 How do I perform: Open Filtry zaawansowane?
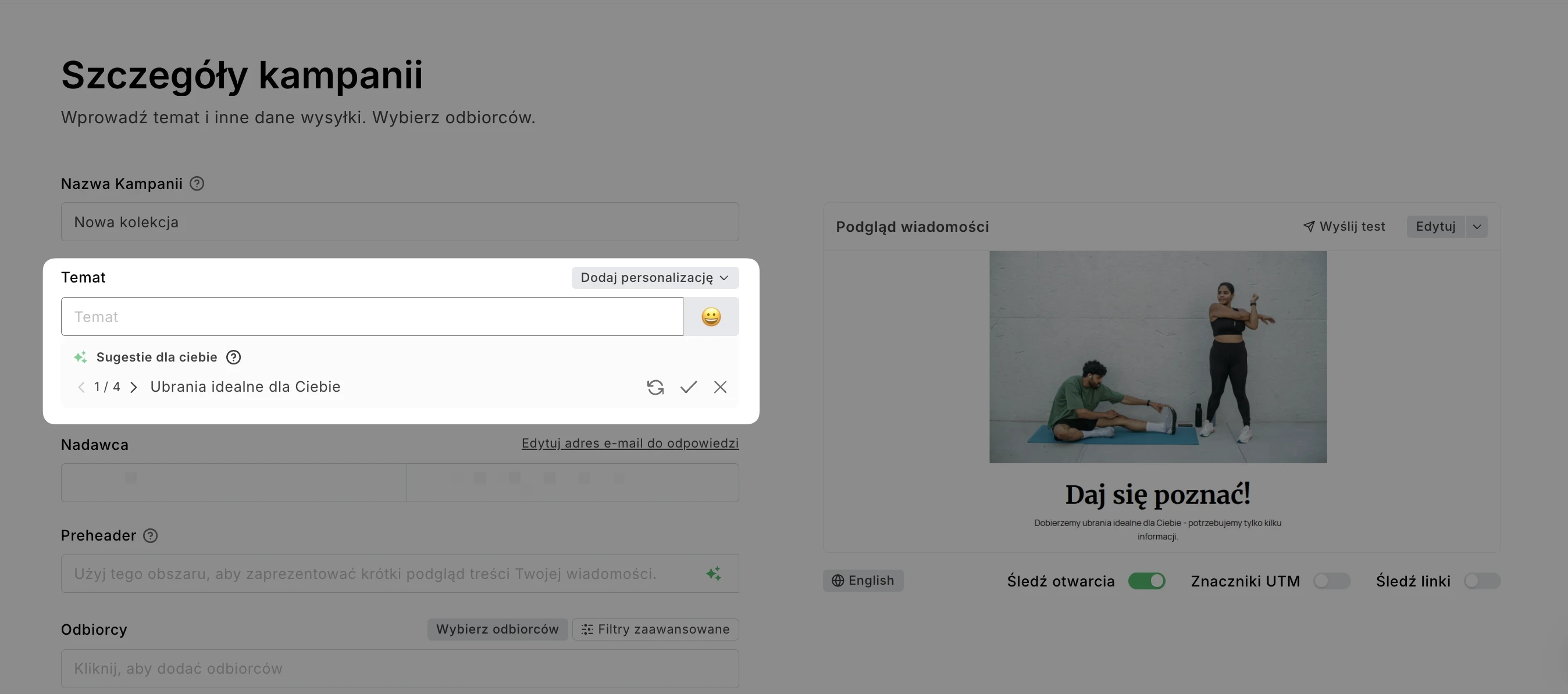click(655, 629)
